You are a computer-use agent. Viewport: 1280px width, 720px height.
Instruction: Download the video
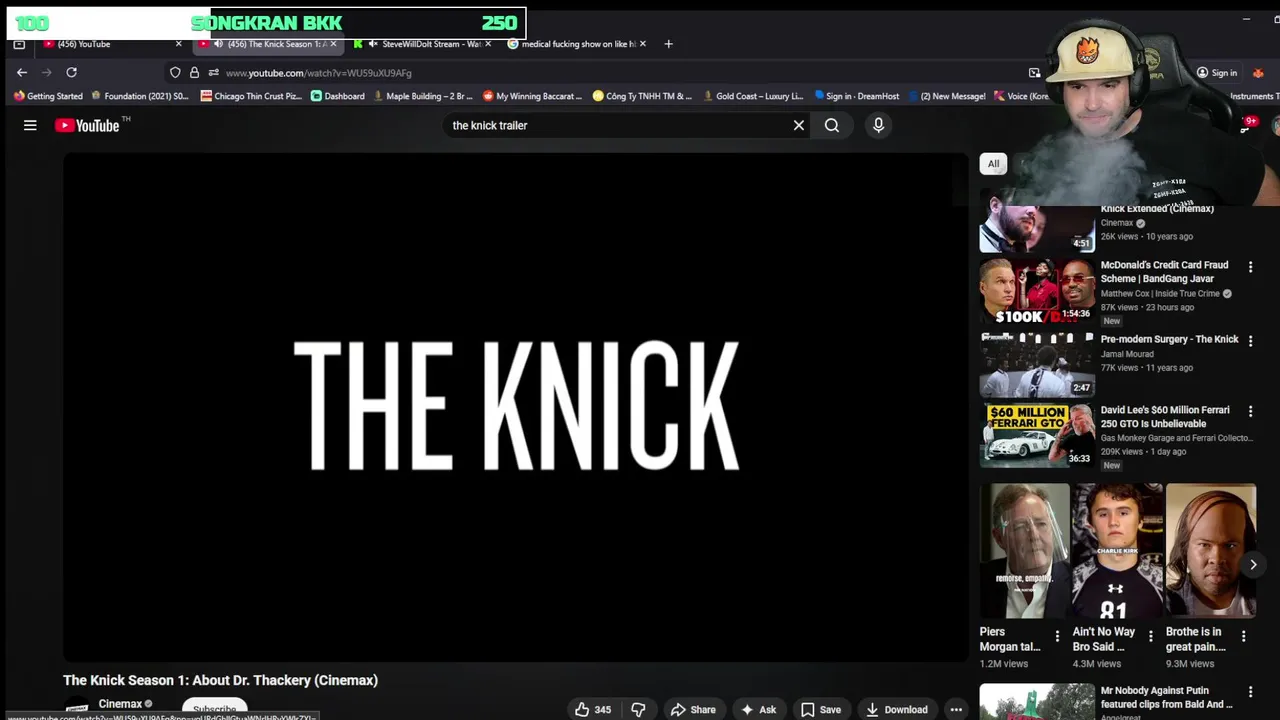point(897,709)
